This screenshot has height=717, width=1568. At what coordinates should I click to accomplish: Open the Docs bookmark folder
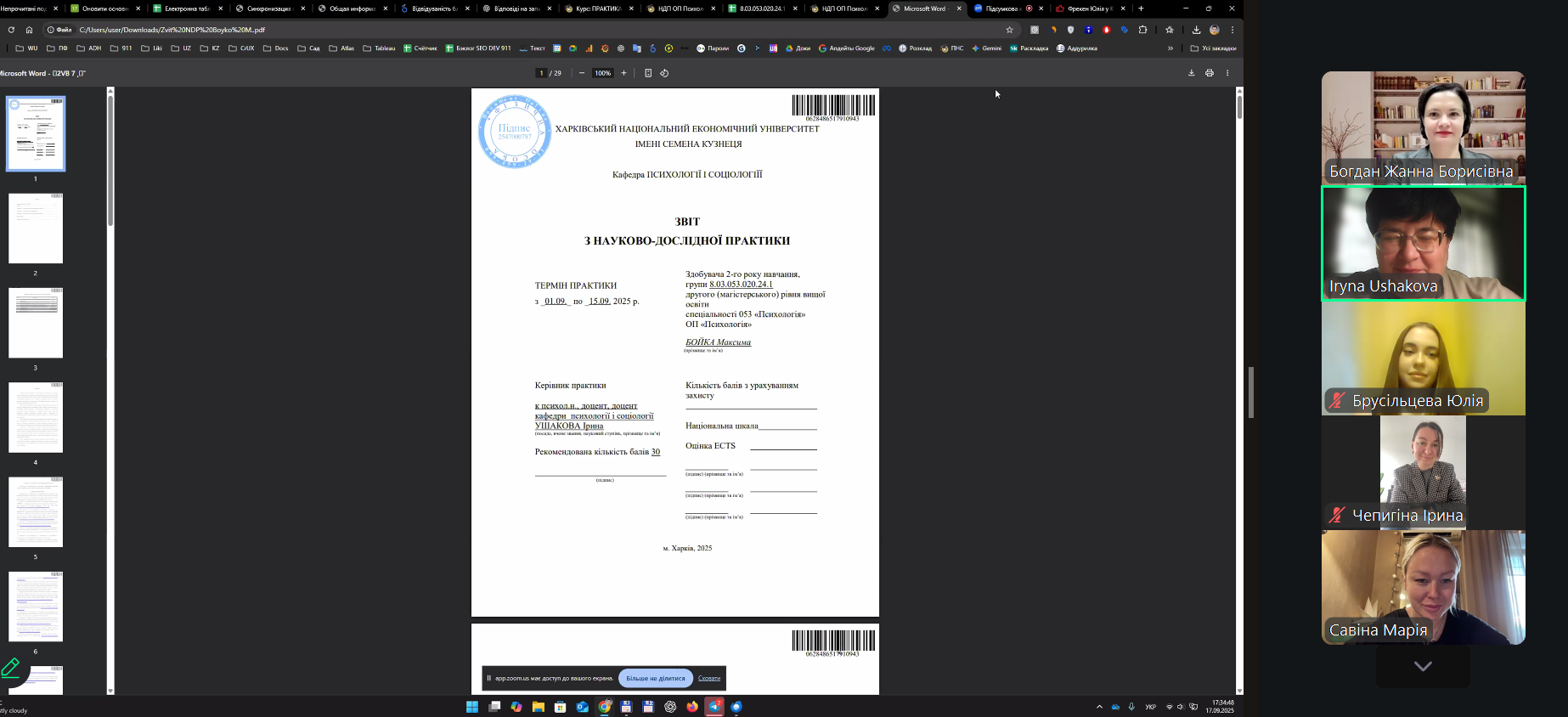click(276, 48)
